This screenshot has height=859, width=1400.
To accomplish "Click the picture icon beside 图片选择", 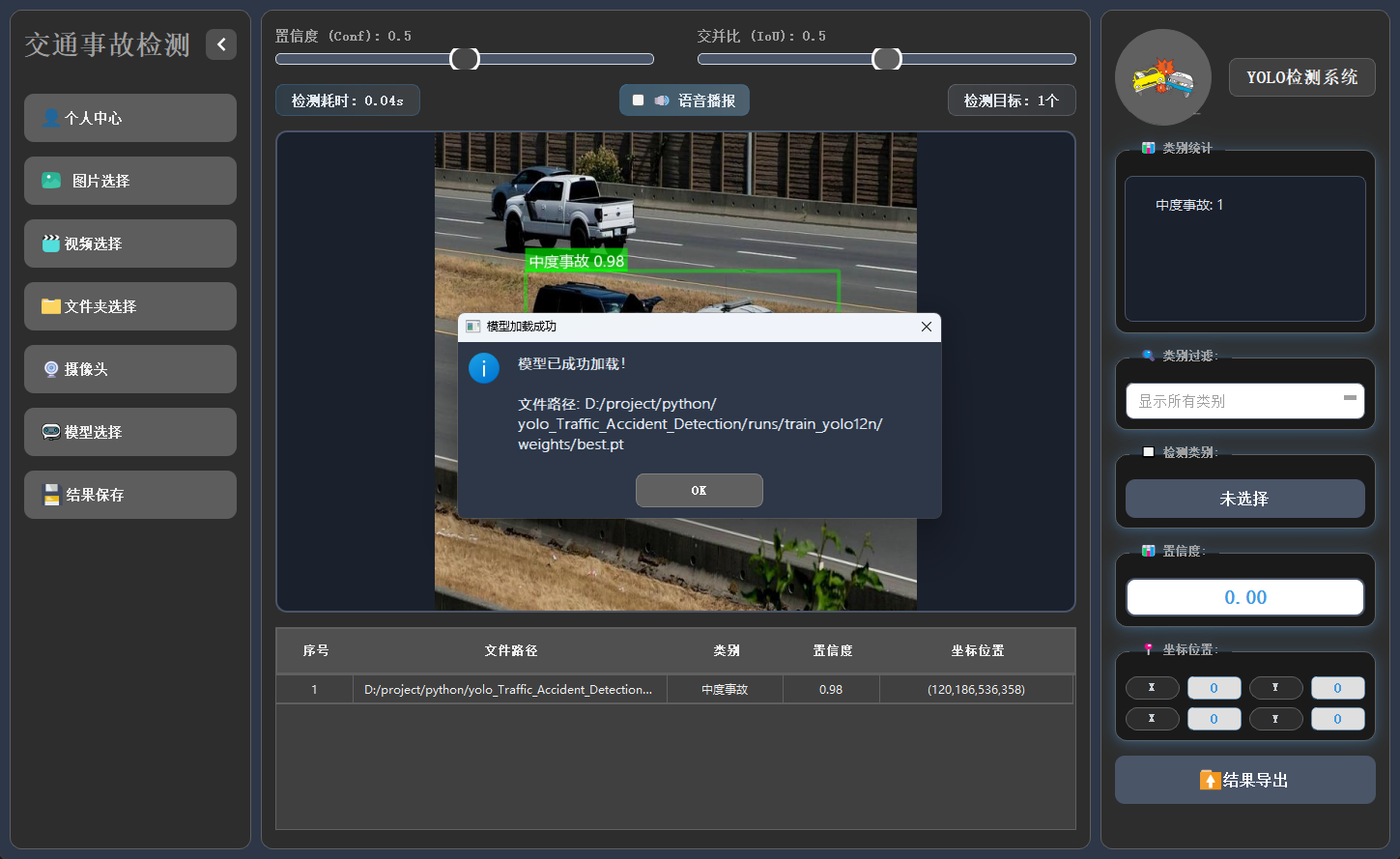I will [51, 180].
